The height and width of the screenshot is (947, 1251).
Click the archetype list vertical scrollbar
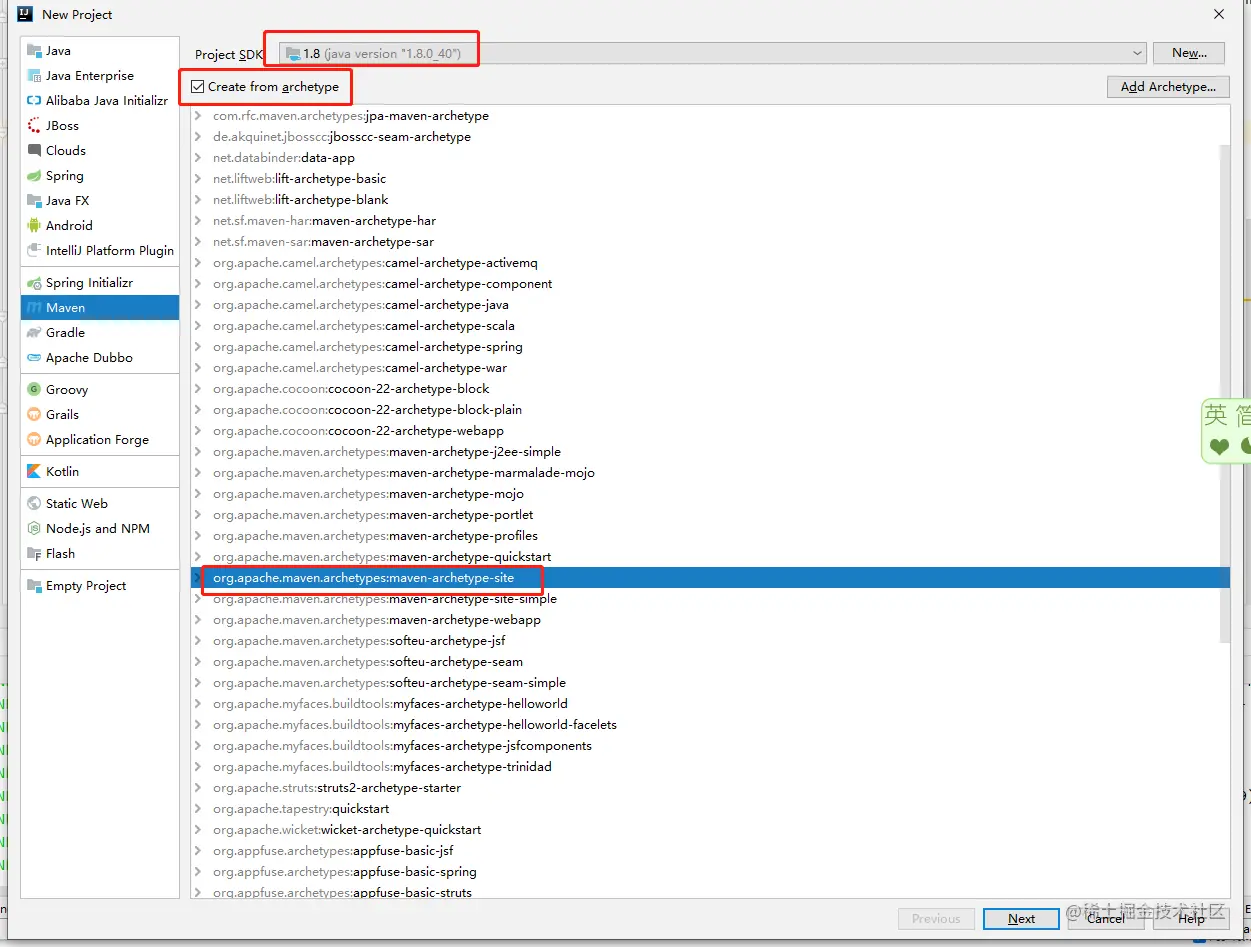tap(1225, 394)
